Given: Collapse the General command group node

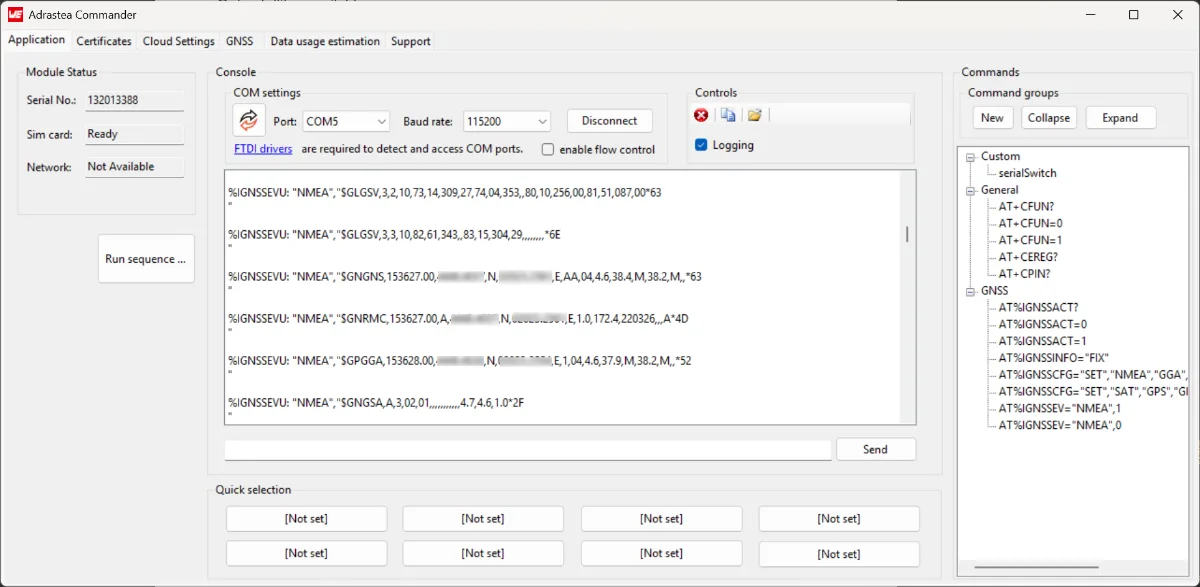Looking at the screenshot, I should pyautogui.click(x=969, y=190).
